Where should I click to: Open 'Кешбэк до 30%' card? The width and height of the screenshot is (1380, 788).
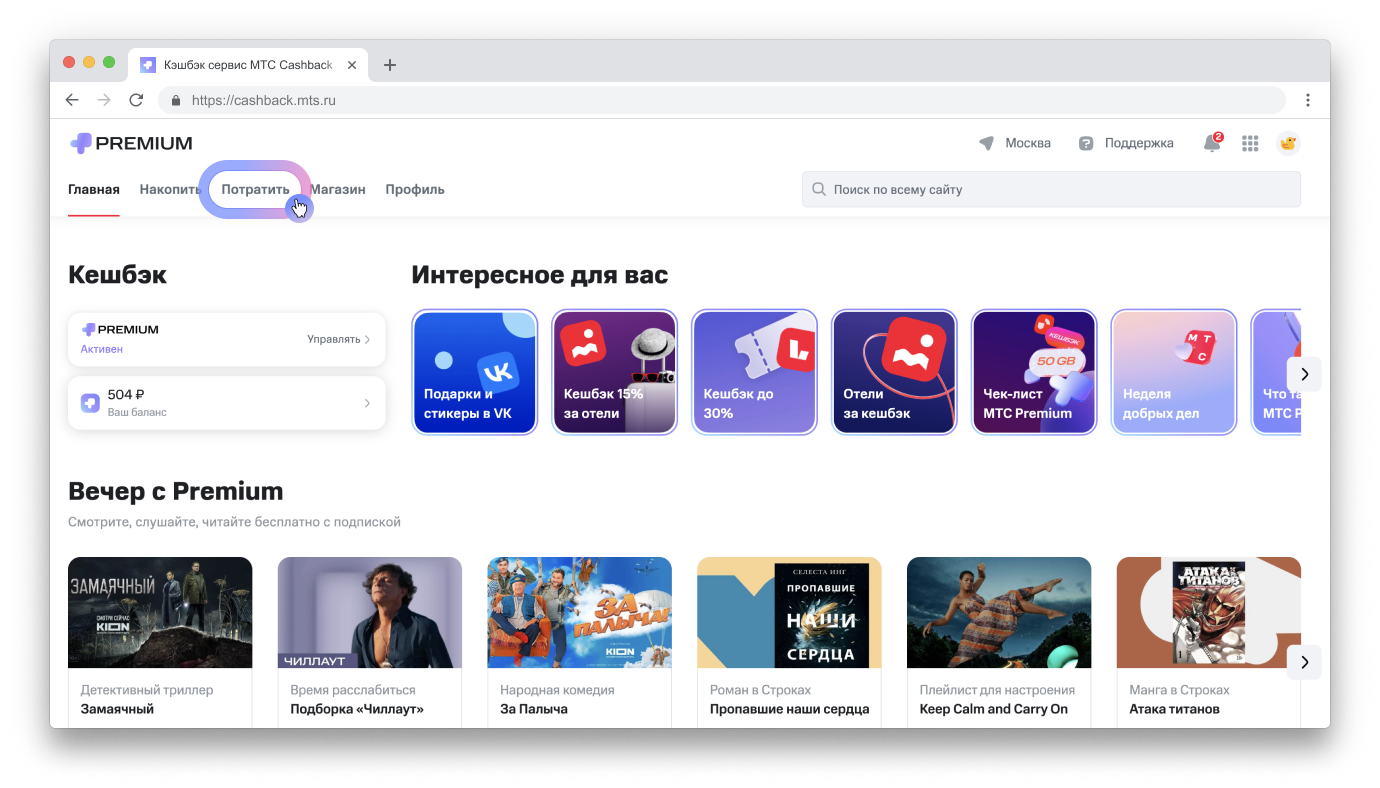[755, 372]
